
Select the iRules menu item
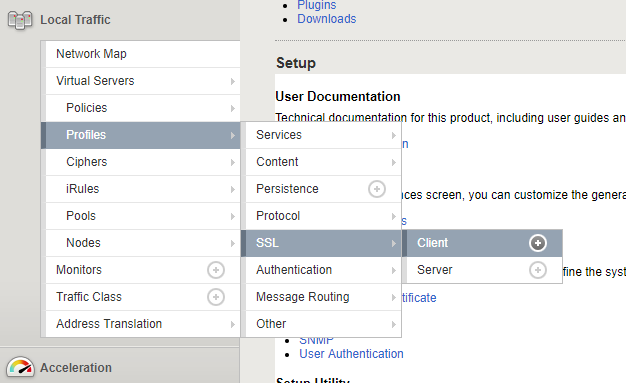pyautogui.click(x=143, y=189)
